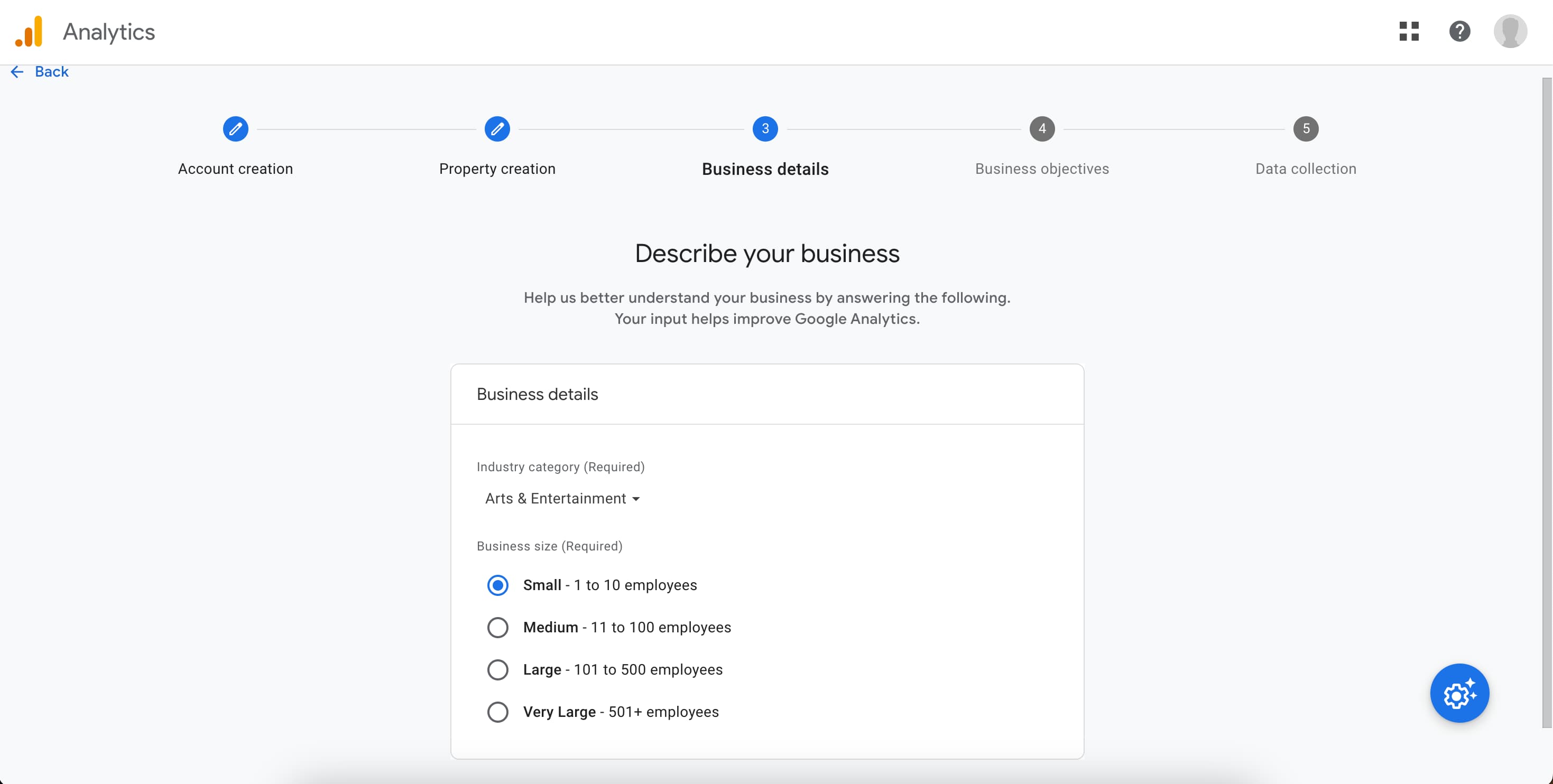This screenshot has width=1553, height=784.
Task: Click the Property creation pencil step icon
Action: [x=497, y=129]
